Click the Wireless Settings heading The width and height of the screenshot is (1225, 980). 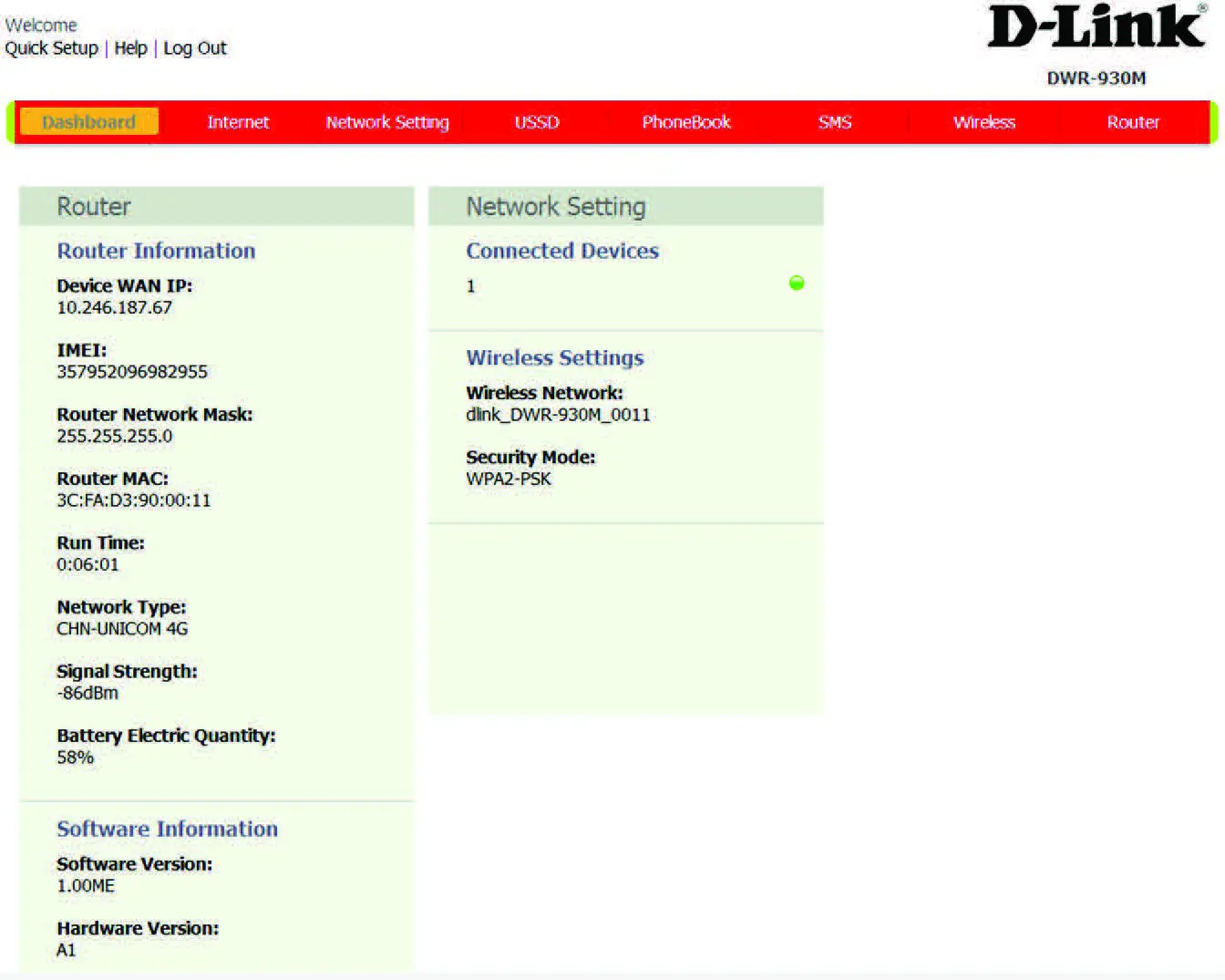[554, 357]
